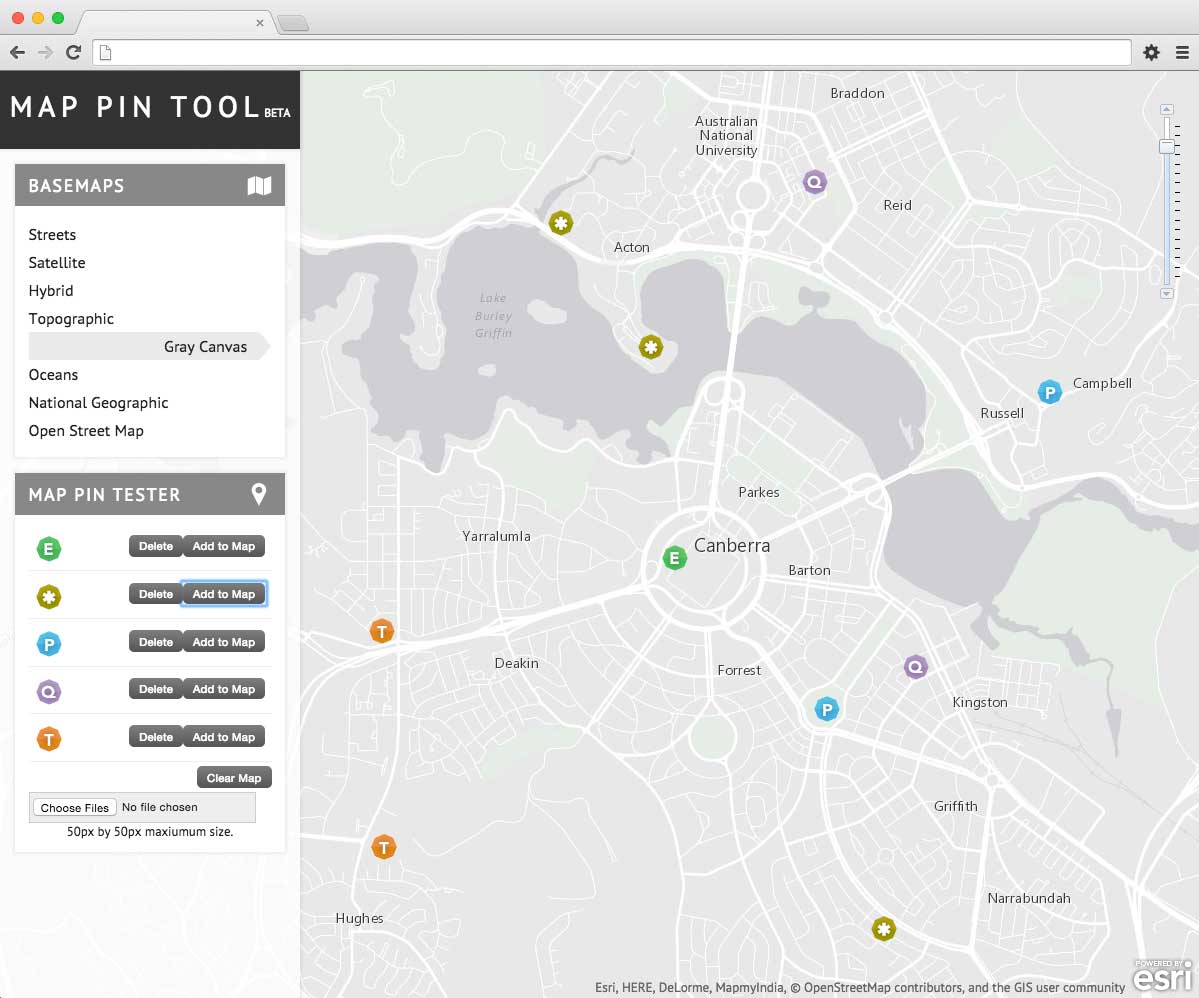The width and height of the screenshot is (1199, 998).
Task: Add the green E pin to map
Action: point(224,546)
